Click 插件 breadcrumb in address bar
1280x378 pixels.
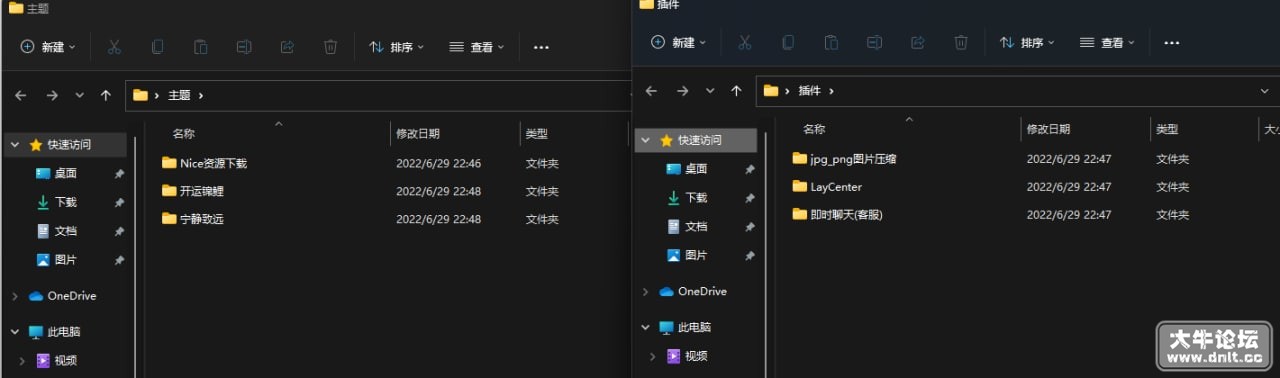tap(809, 90)
